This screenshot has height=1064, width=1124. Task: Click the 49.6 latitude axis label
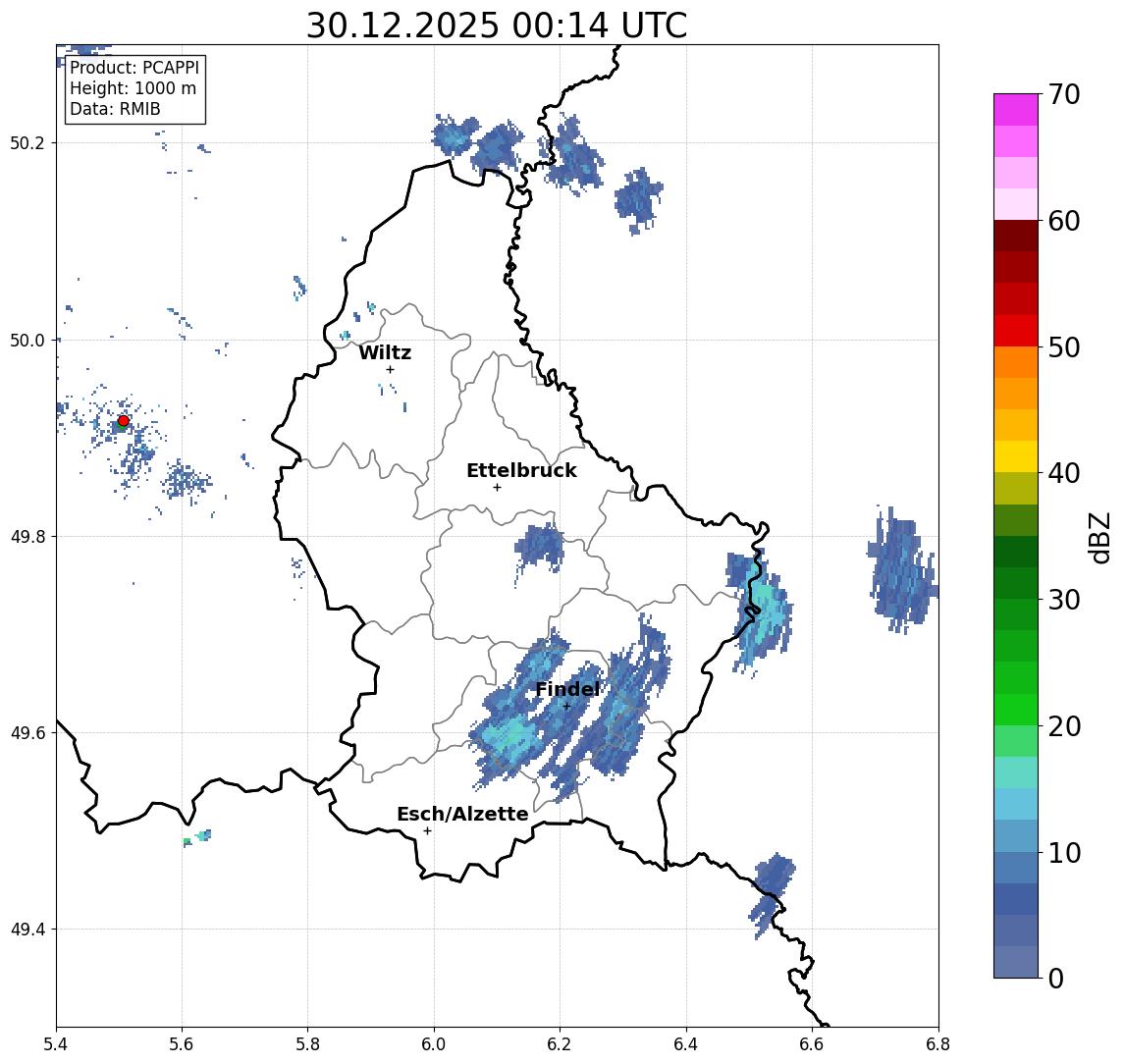(27, 733)
